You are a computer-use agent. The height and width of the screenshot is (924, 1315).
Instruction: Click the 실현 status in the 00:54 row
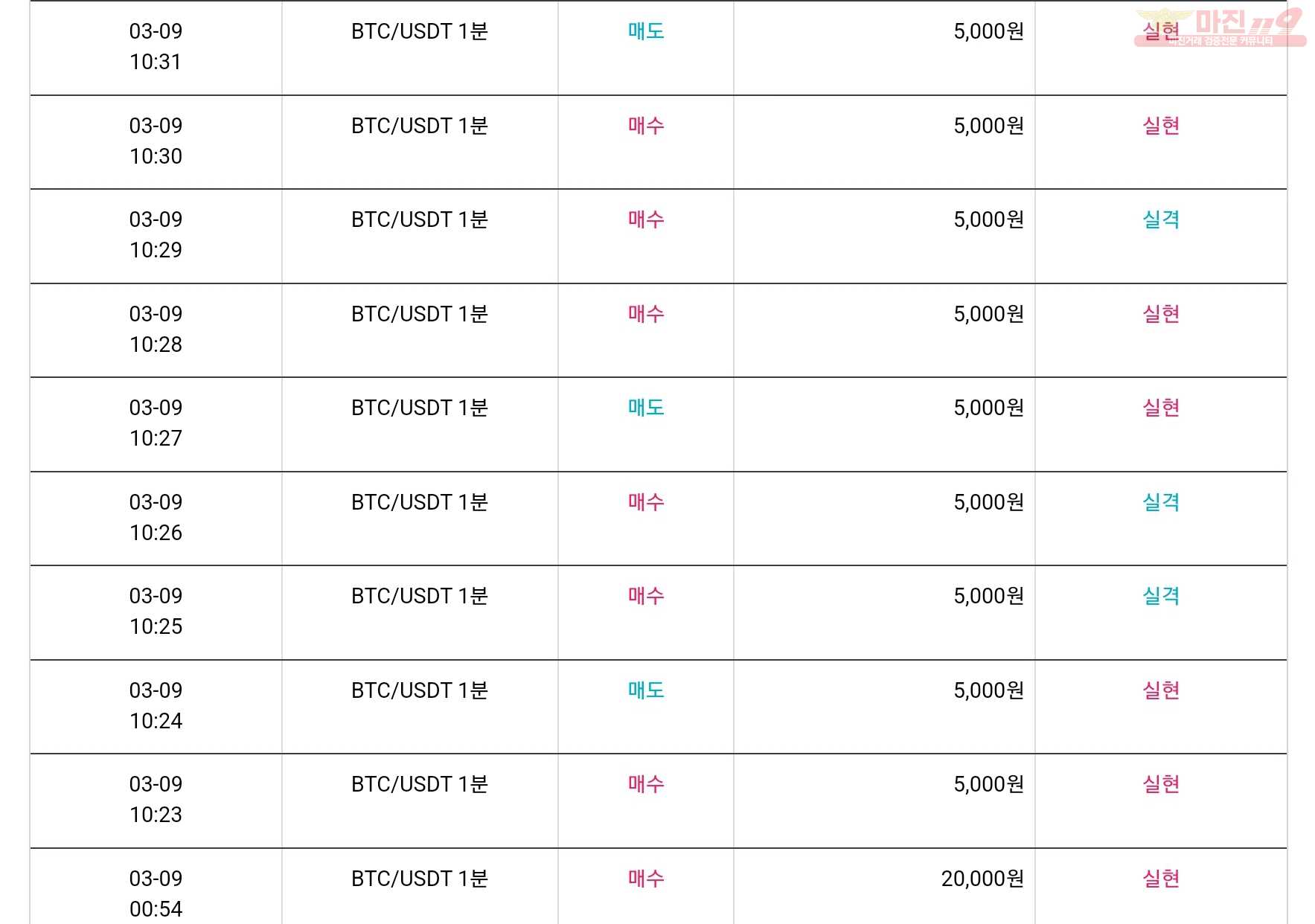tap(1161, 879)
